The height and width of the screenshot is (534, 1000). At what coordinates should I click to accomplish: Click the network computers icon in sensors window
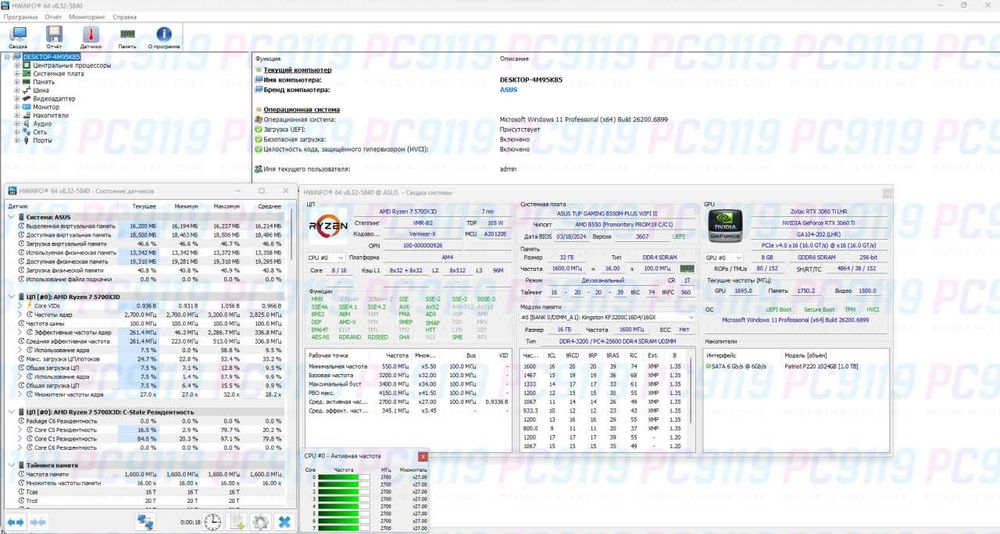point(145,522)
